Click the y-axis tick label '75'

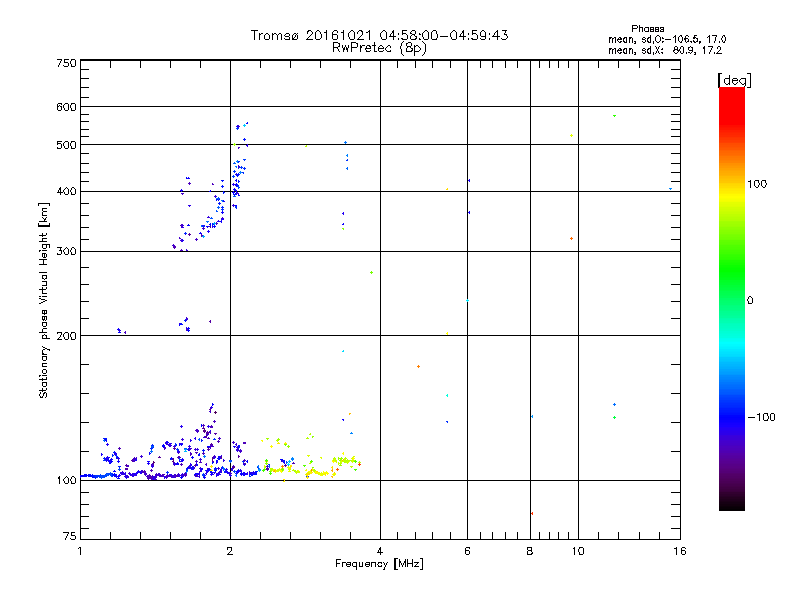[x=70, y=536]
